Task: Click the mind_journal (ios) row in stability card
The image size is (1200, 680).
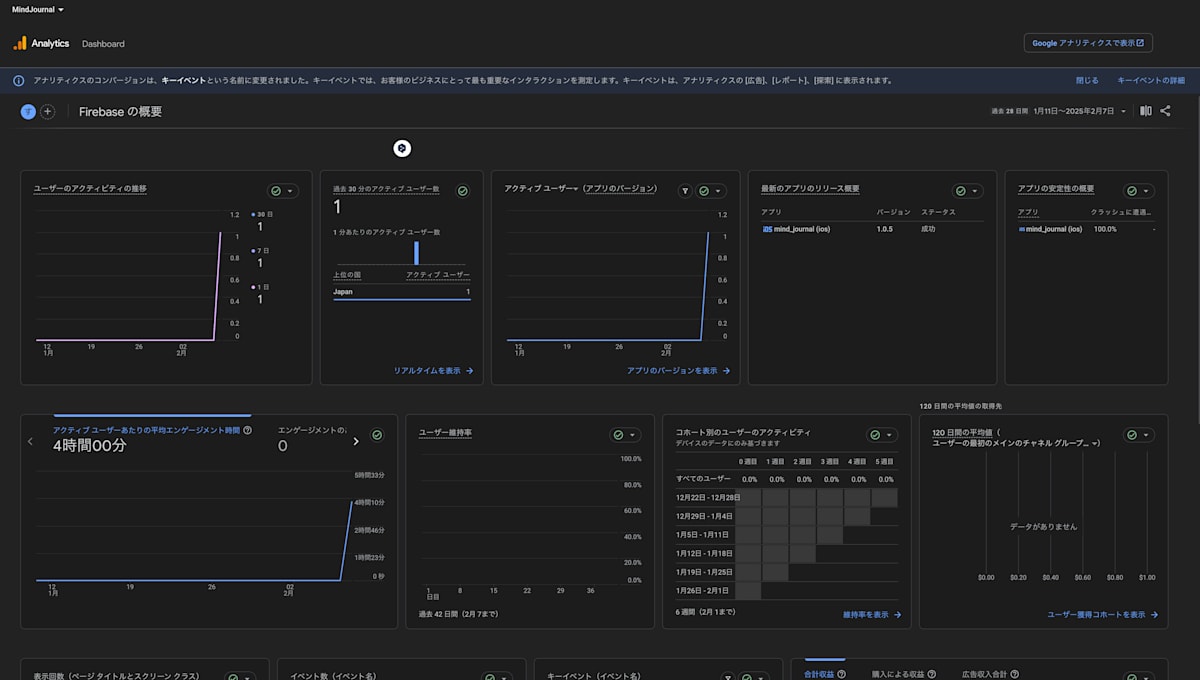Action: tap(1085, 229)
